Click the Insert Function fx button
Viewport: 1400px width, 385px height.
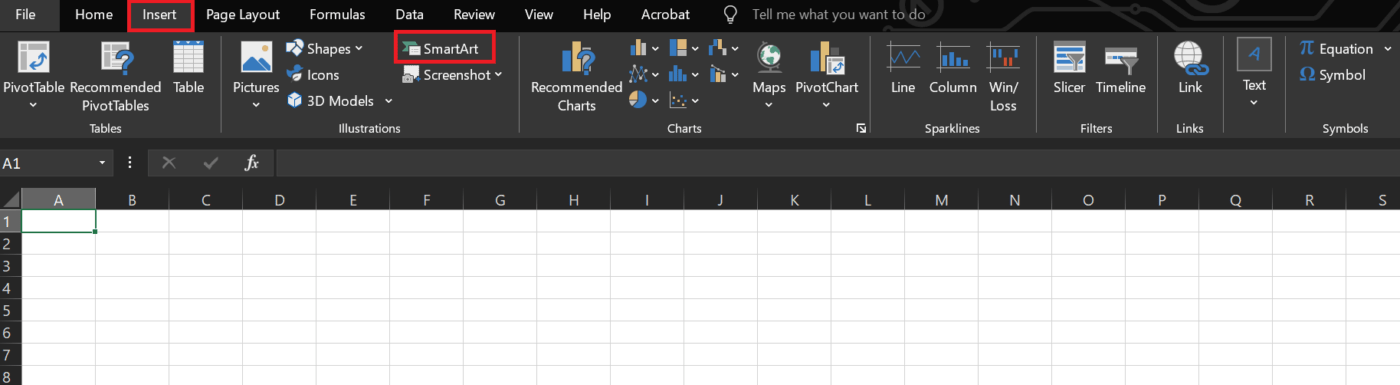click(252, 163)
